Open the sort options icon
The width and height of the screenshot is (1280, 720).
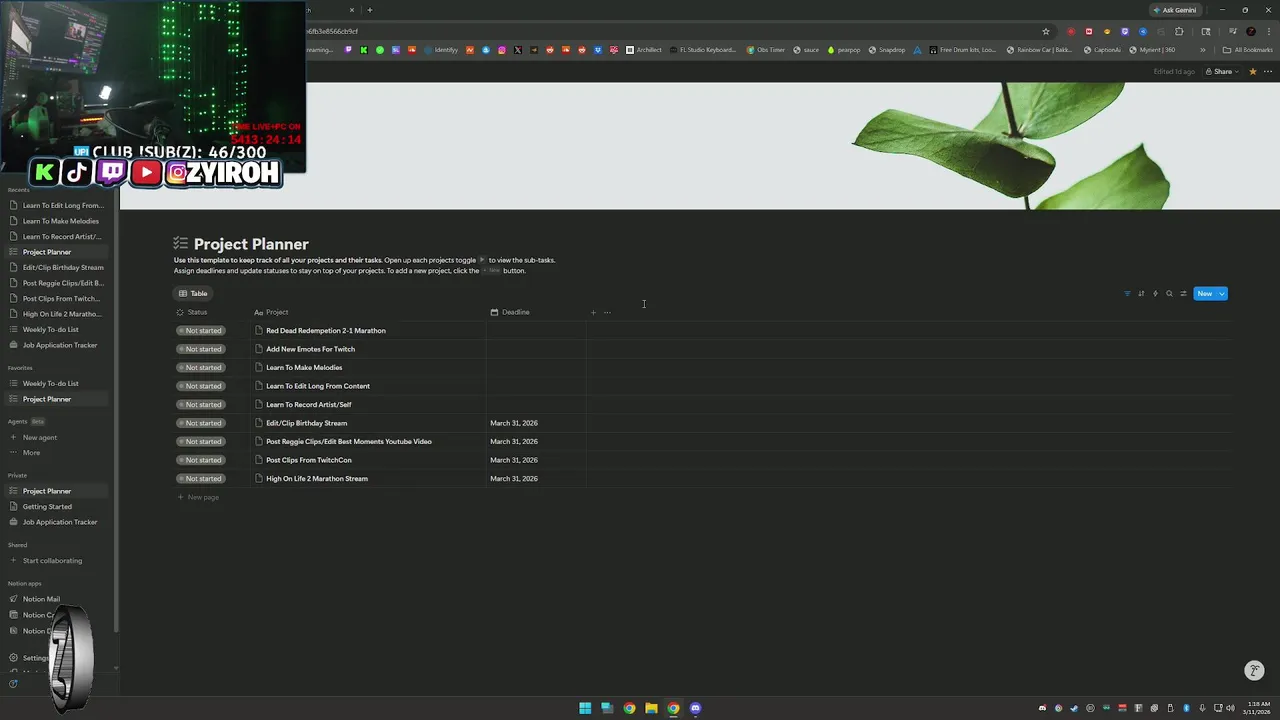[1141, 294]
